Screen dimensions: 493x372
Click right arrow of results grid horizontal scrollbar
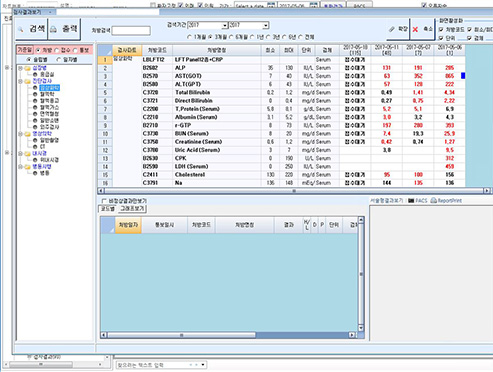pos(487,191)
